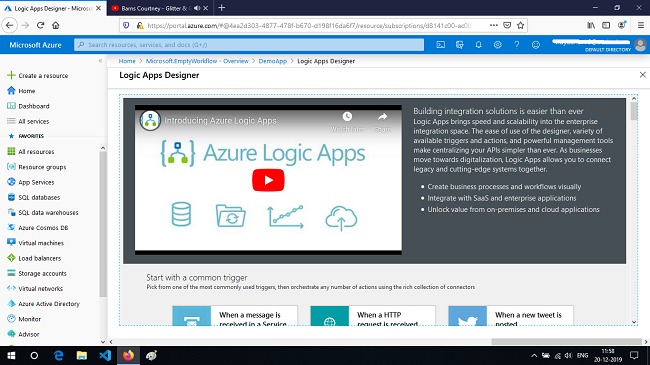Open Azure Cosmos DB
The height and width of the screenshot is (365, 650).
38,228
